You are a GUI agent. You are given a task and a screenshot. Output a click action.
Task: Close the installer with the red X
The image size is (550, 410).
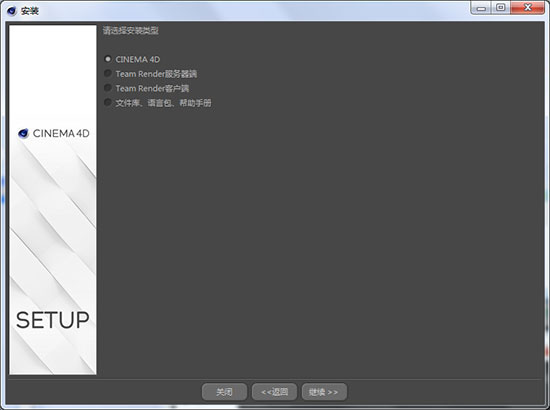[528, 8]
